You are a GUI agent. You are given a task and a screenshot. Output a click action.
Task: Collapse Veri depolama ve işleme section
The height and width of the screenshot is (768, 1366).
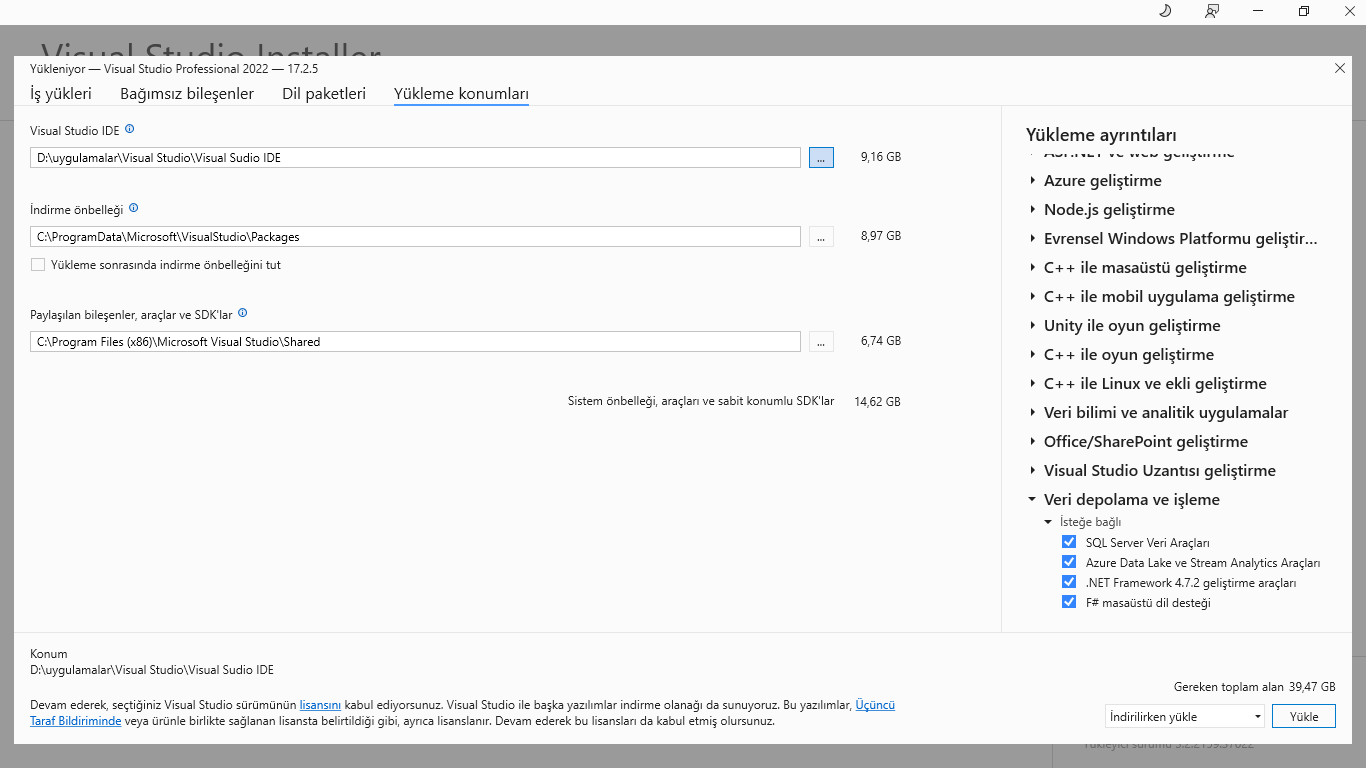tap(1032, 499)
